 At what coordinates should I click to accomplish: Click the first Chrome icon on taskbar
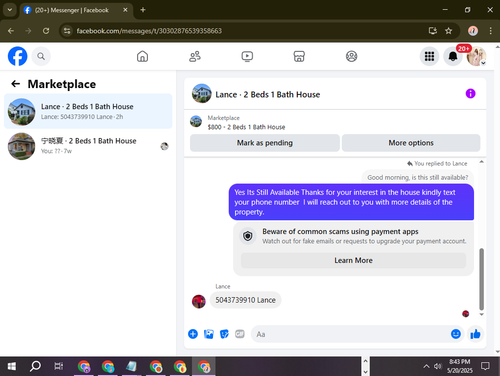(x=84, y=367)
